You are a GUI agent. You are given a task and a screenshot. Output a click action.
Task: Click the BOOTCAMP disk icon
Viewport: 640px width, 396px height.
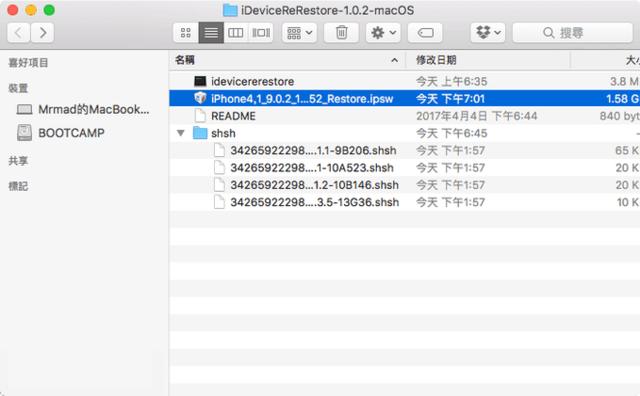click(x=24, y=133)
